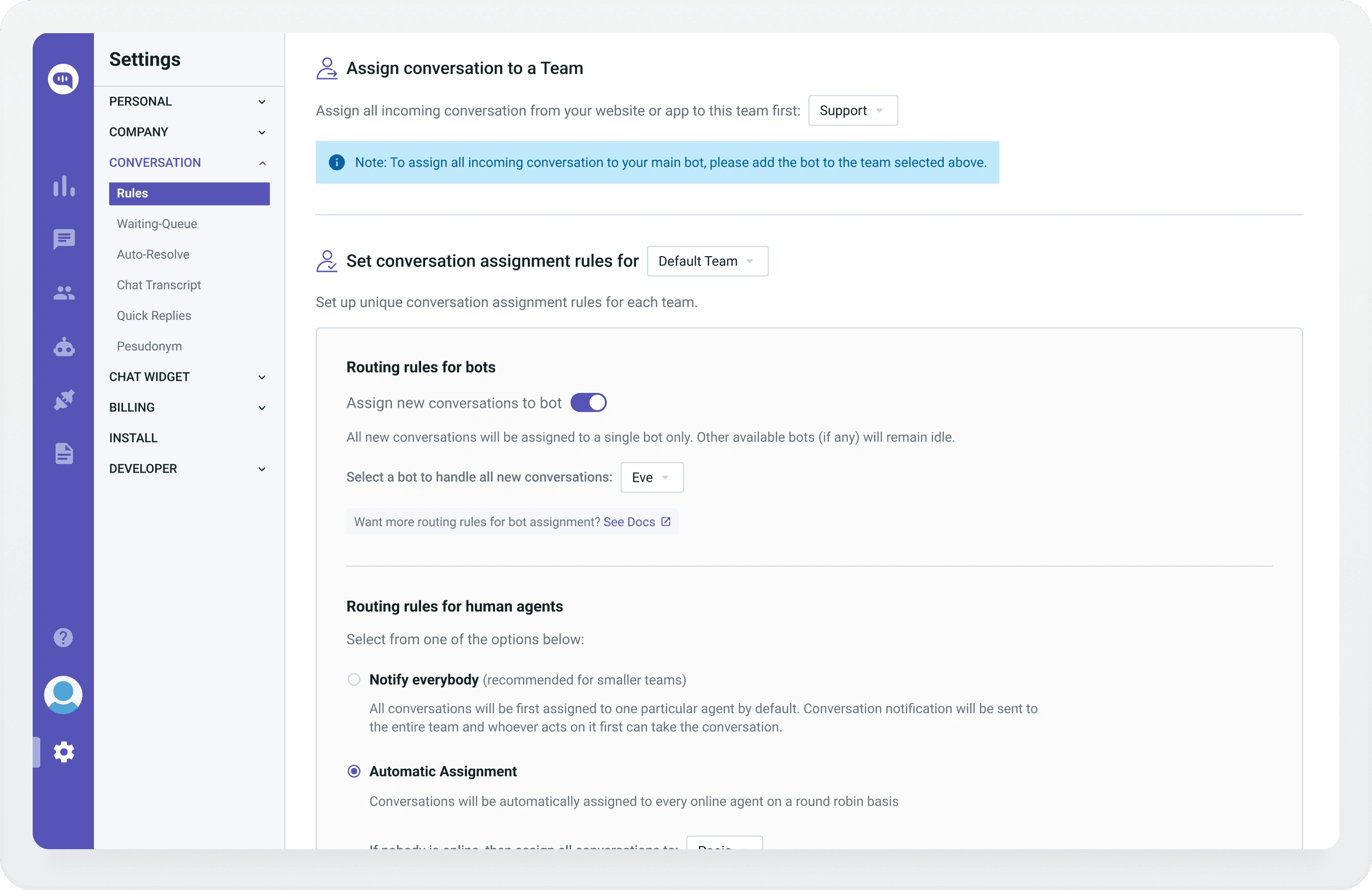Screen dimensions: 1372x890
Task: Open the Support team dropdown
Action: pyautogui.click(x=852, y=111)
